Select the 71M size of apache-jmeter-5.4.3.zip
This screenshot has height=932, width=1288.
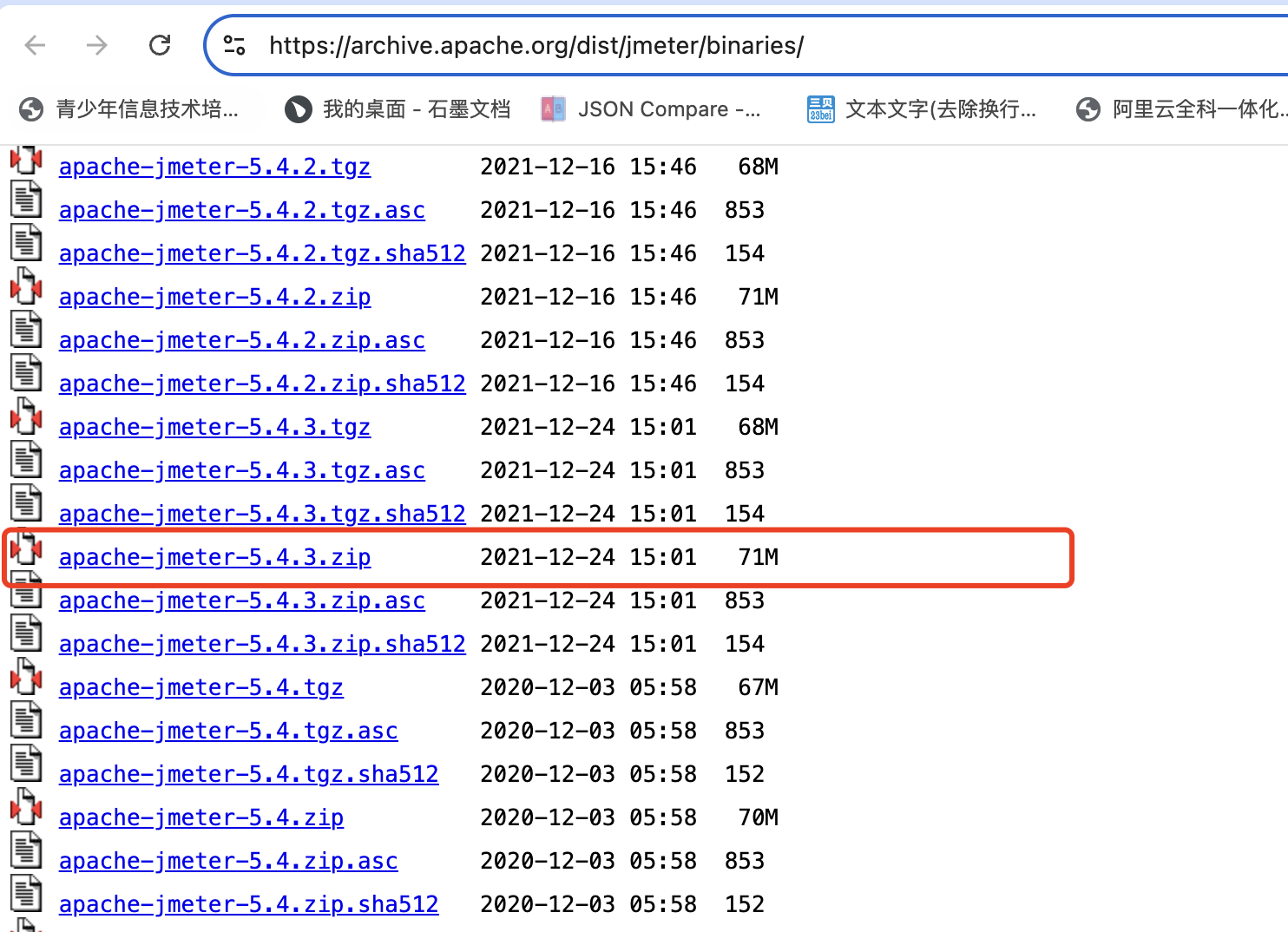758,557
